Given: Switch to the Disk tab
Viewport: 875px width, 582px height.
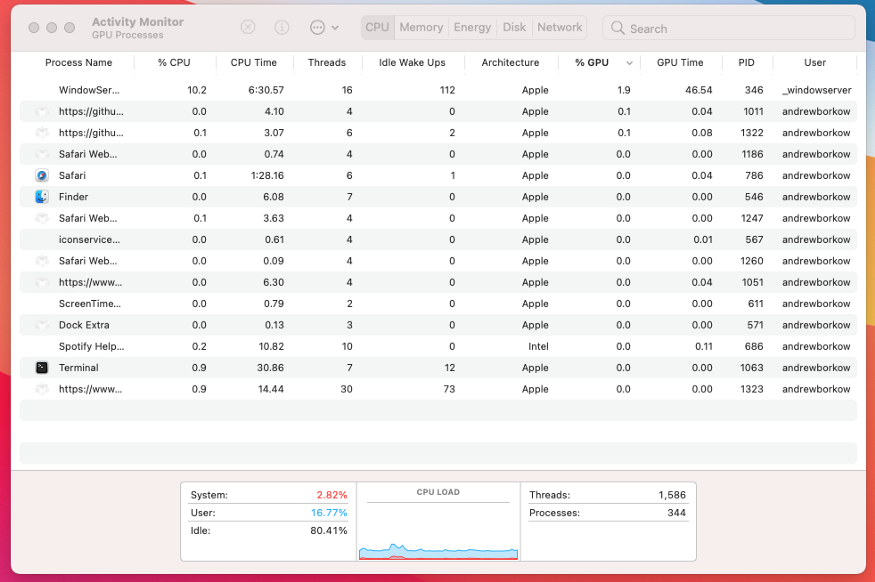Looking at the screenshot, I should pos(514,27).
